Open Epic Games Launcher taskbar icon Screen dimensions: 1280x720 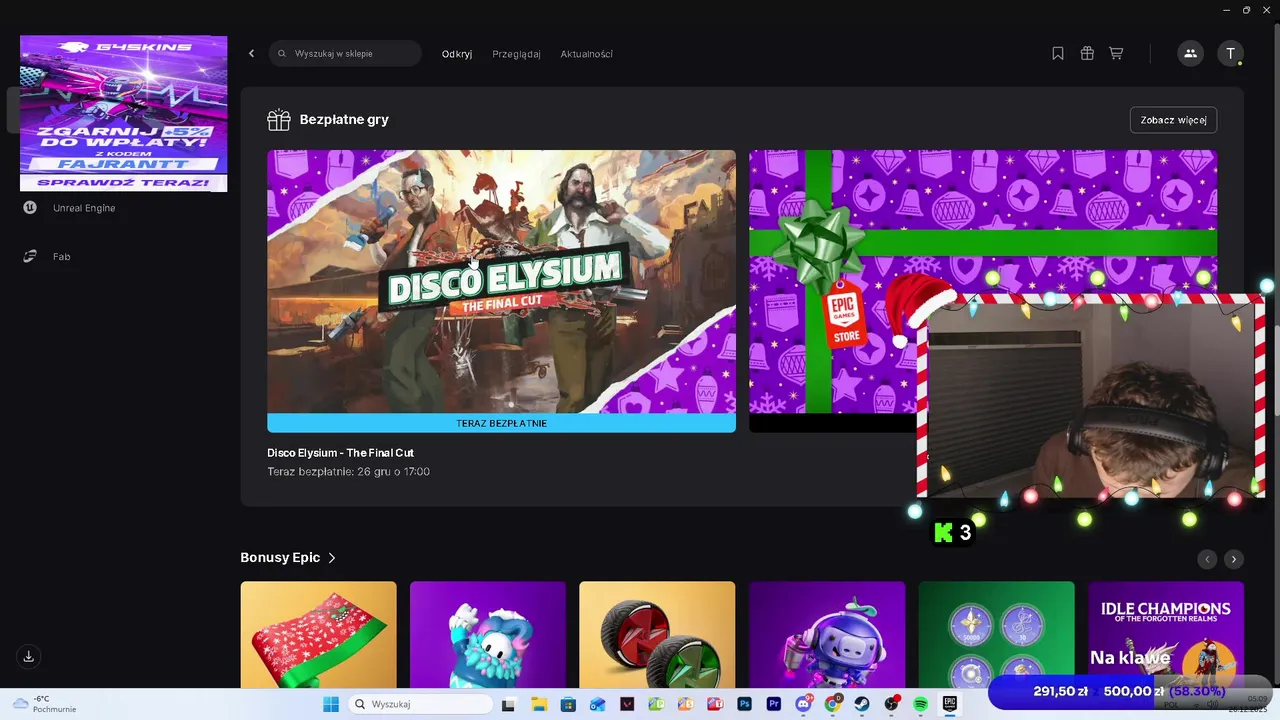click(x=949, y=705)
